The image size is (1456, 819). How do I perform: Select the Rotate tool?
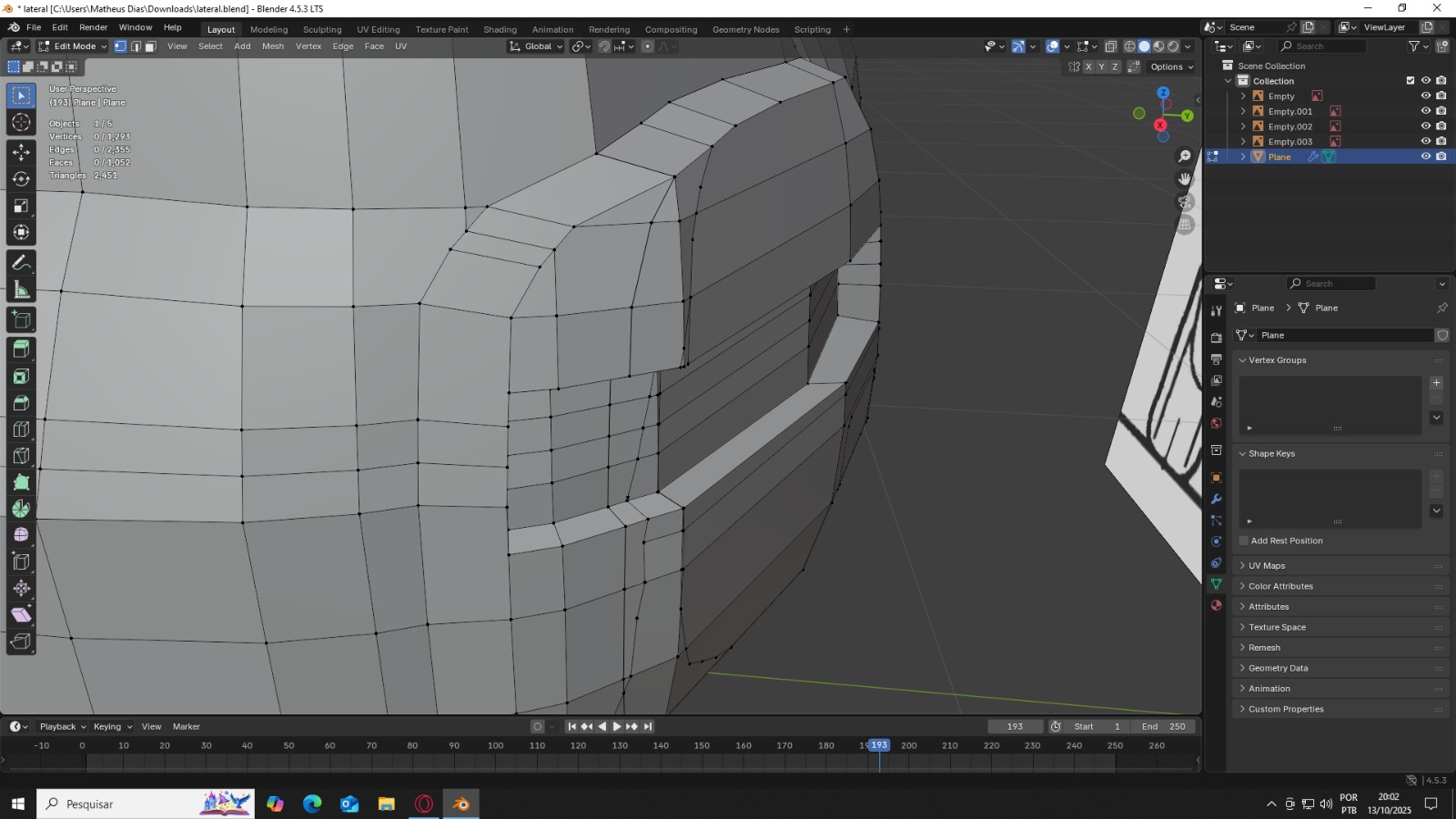(x=21, y=179)
